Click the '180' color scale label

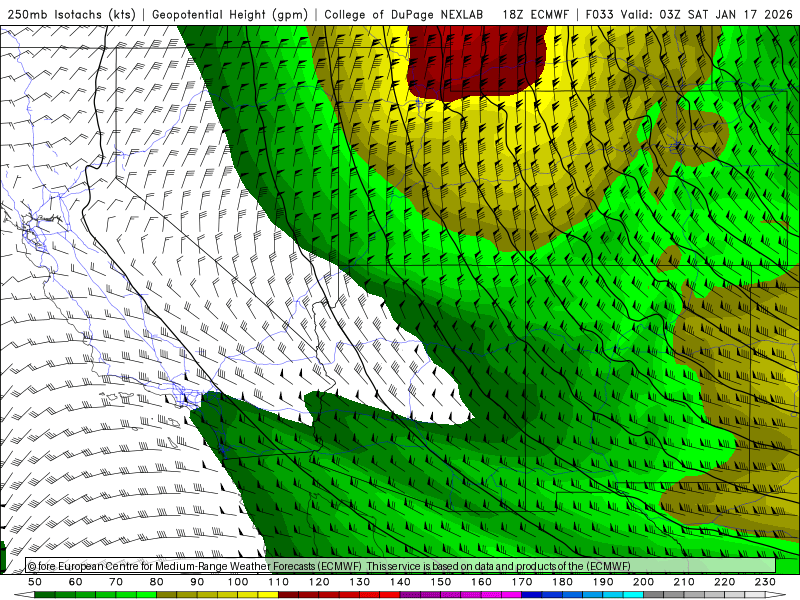point(562,582)
